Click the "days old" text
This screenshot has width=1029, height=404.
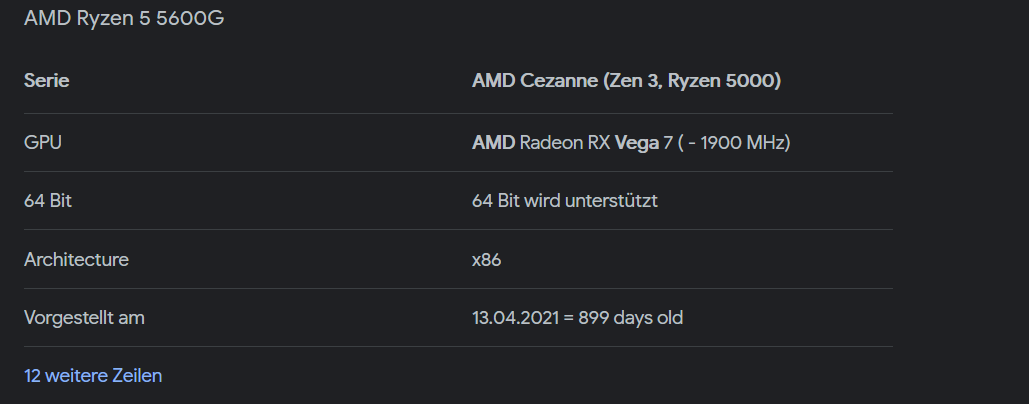click(650, 318)
